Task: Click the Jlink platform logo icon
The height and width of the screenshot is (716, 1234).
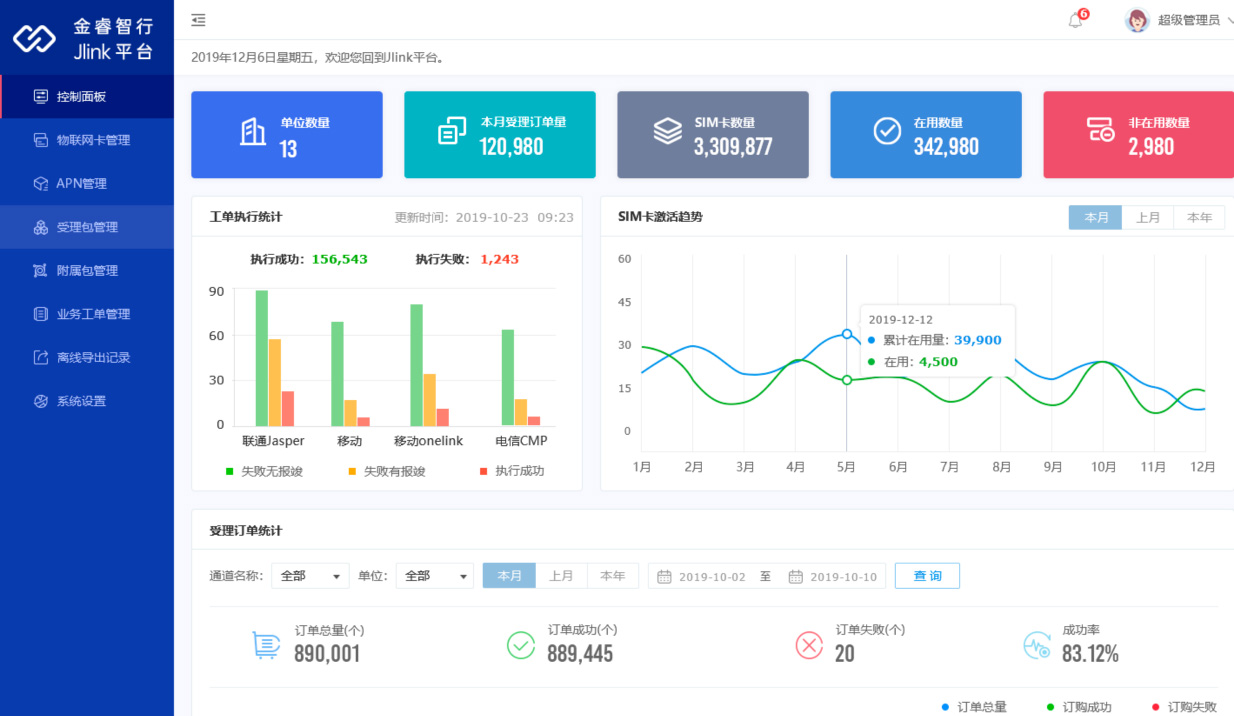Action: (34, 38)
